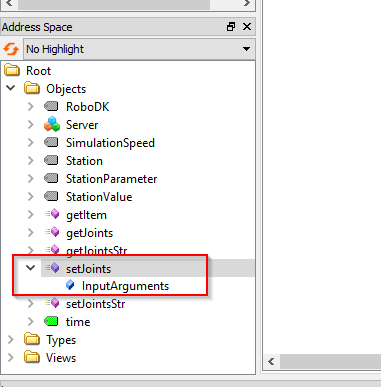
Task: Click the Views folder icon
Action: pyautogui.click(x=32, y=357)
